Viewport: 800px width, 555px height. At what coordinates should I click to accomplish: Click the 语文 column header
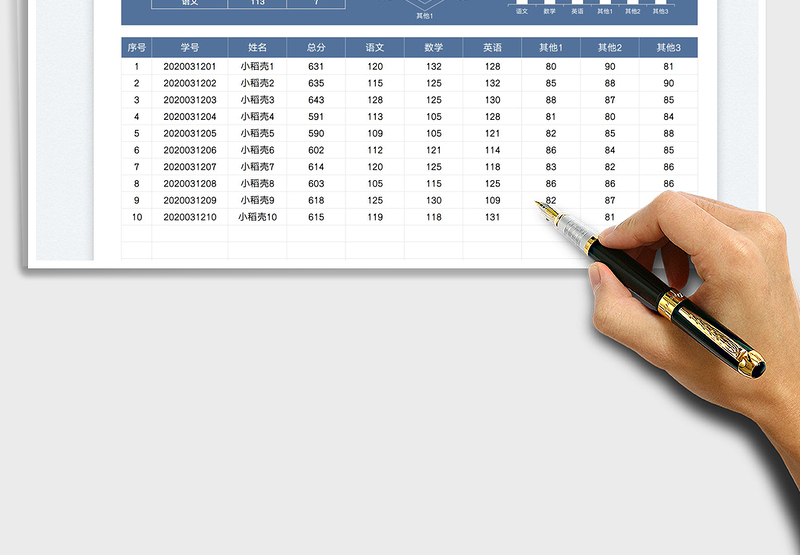(x=375, y=47)
